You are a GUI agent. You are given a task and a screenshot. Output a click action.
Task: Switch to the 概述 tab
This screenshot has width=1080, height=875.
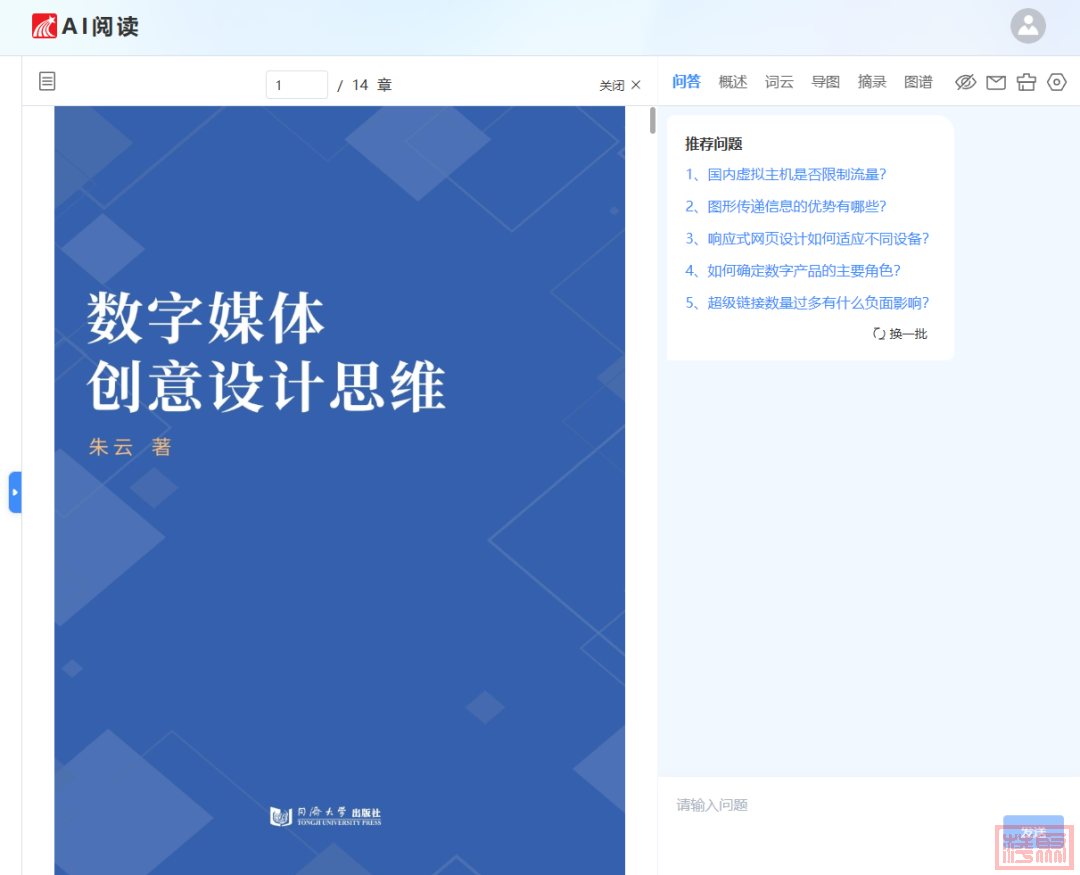click(733, 82)
